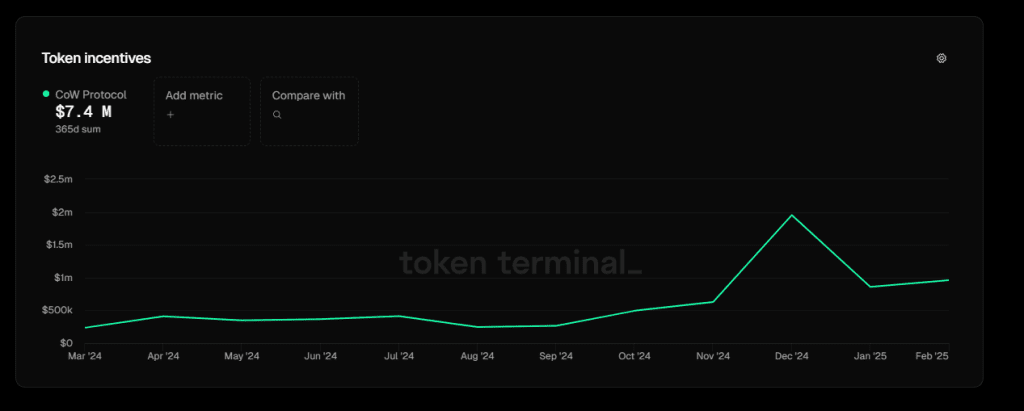The height and width of the screenshot is (411, 1024).
Task: Click the CoW Protocol legend label
Action: pos(91,95)
